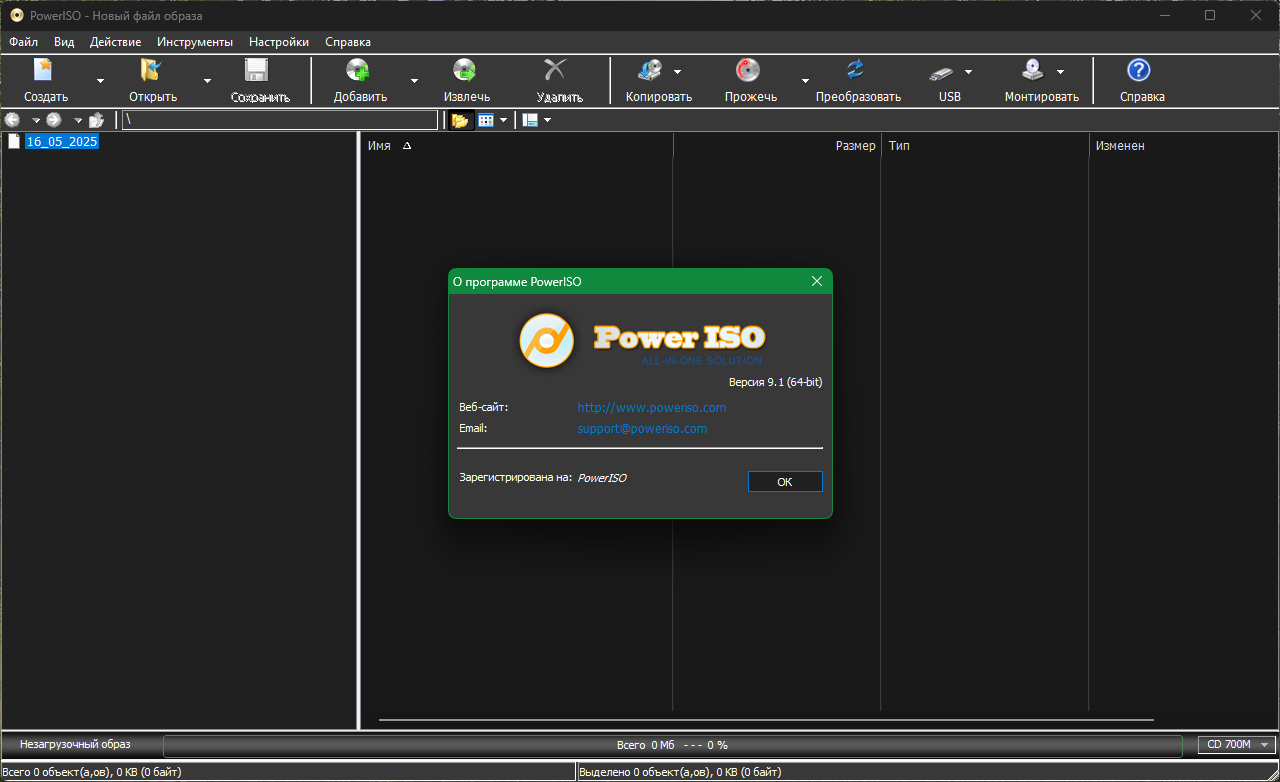Open the Монтировать dropdown arrow
1280x782 pixels.
pyautogui.click(x=1060, y=72)
